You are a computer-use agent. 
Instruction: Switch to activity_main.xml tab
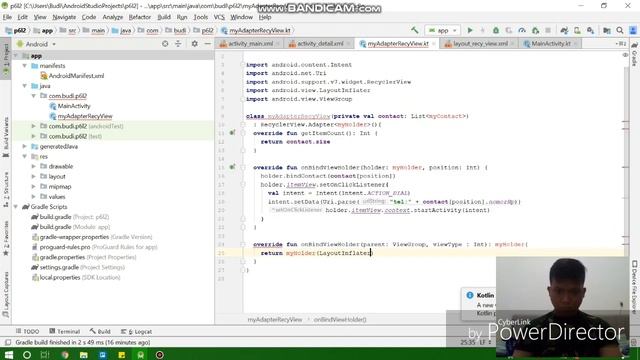(251, 44)
